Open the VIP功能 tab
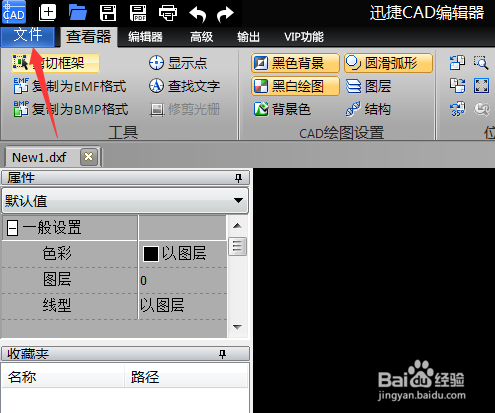Viewport: 495px width, 413px height. [304, 37]
